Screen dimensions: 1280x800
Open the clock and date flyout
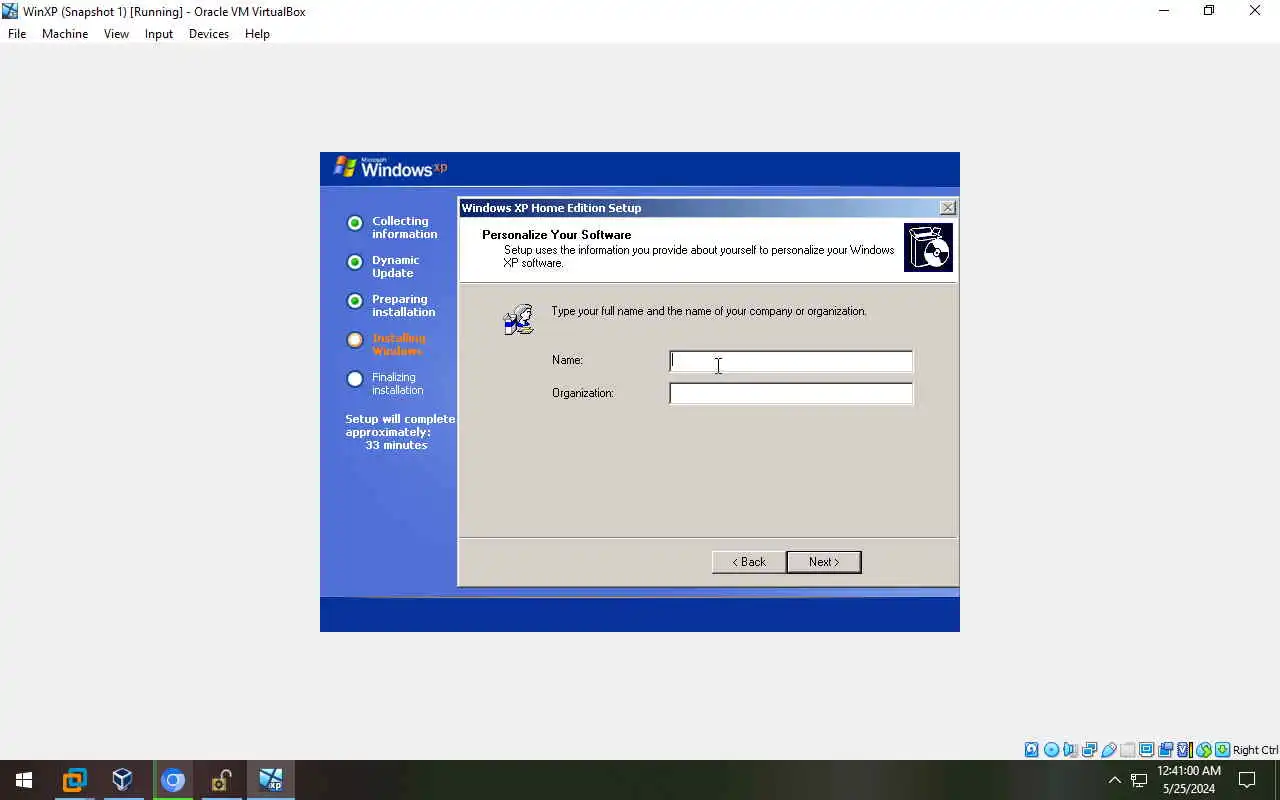(1189, 780)
